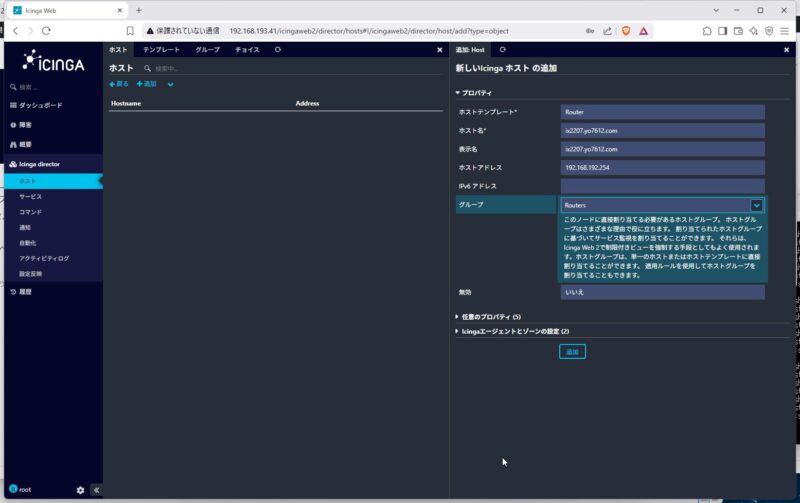Open the Brave shields icon
This screenshot has height=503, width=800.
[626, 31]
